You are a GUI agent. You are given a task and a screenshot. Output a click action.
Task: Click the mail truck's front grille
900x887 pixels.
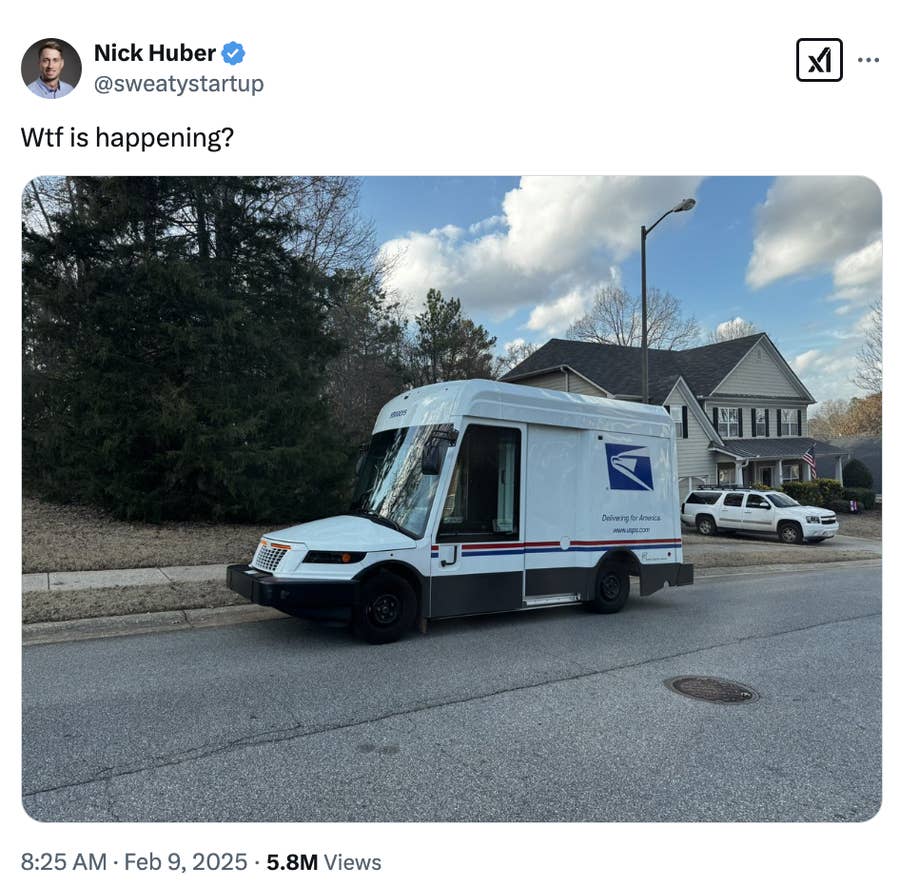270,557
